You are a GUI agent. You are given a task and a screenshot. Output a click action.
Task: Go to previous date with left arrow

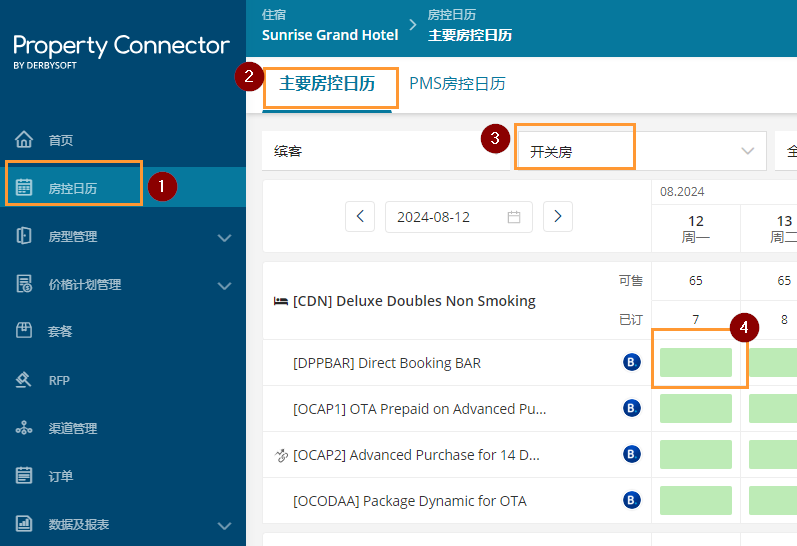point(360,217)
